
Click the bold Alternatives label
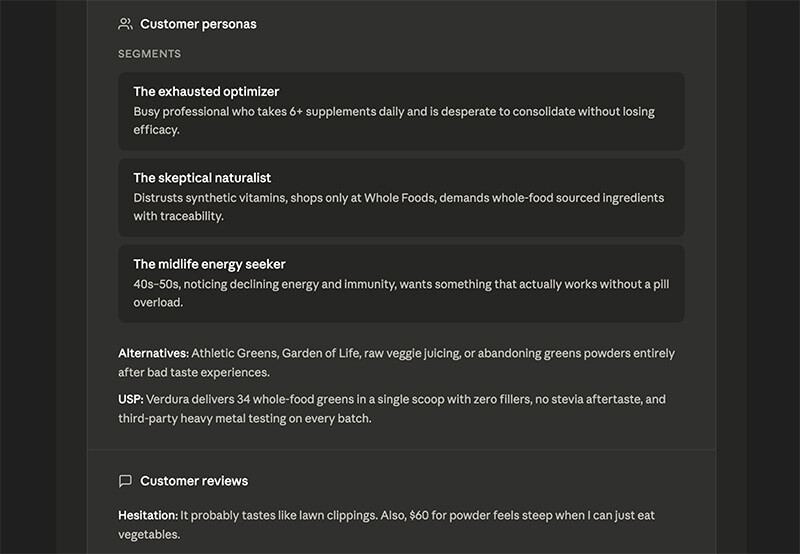click(153, 353)
